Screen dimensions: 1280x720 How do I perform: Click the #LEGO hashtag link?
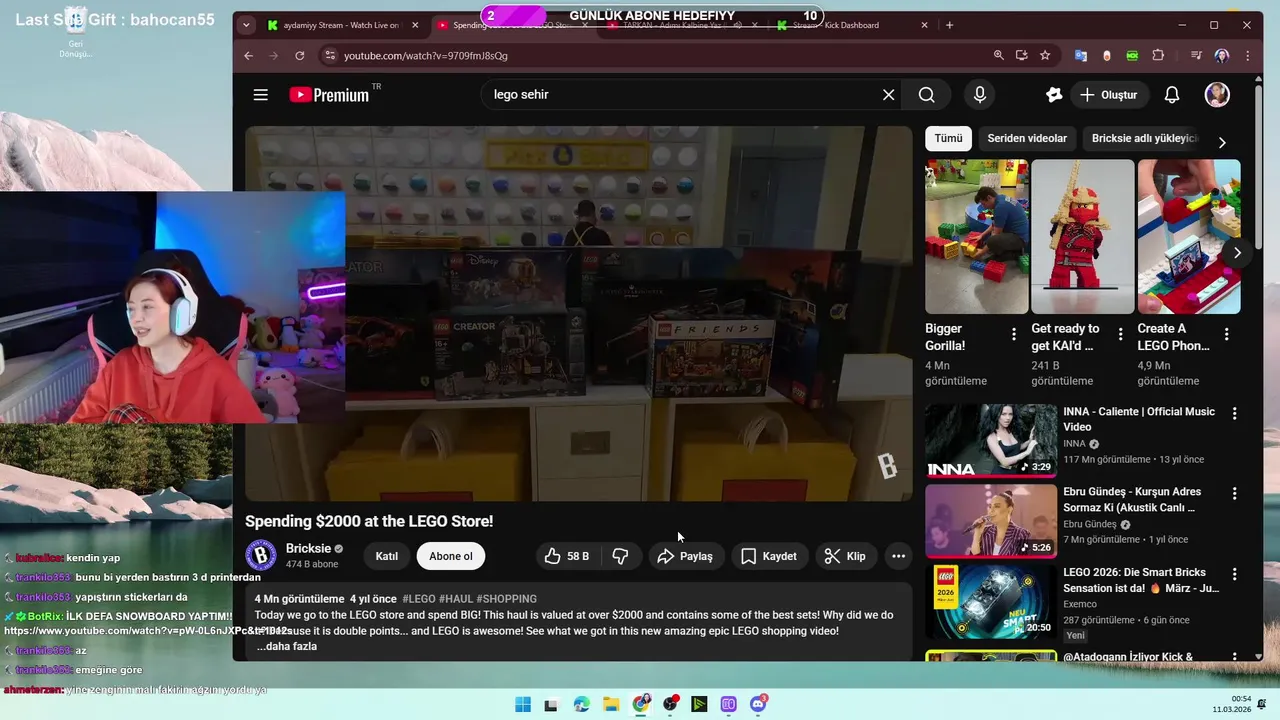pos(419,599)
